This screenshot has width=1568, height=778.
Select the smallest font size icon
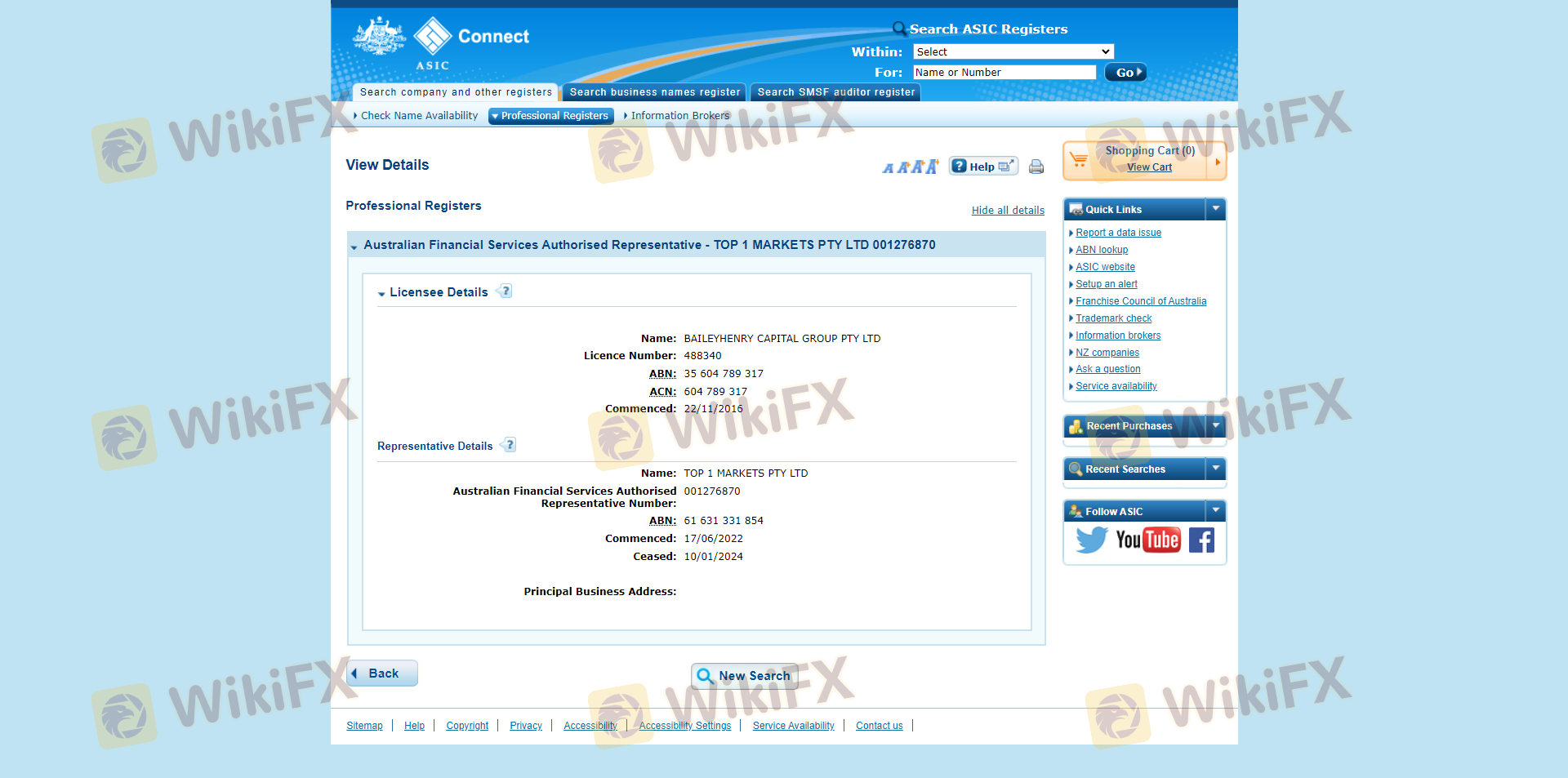pyautogui.click(x=888, y=168)
